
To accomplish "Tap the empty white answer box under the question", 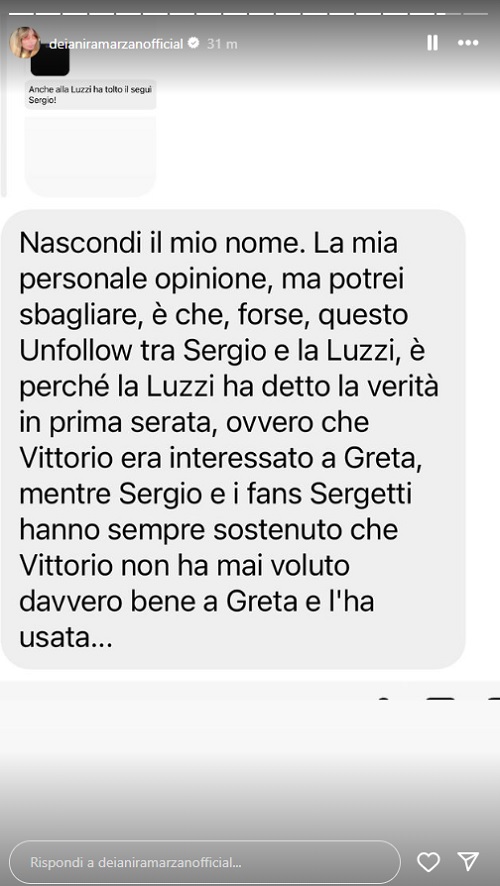I will click(x=90, y=157).
